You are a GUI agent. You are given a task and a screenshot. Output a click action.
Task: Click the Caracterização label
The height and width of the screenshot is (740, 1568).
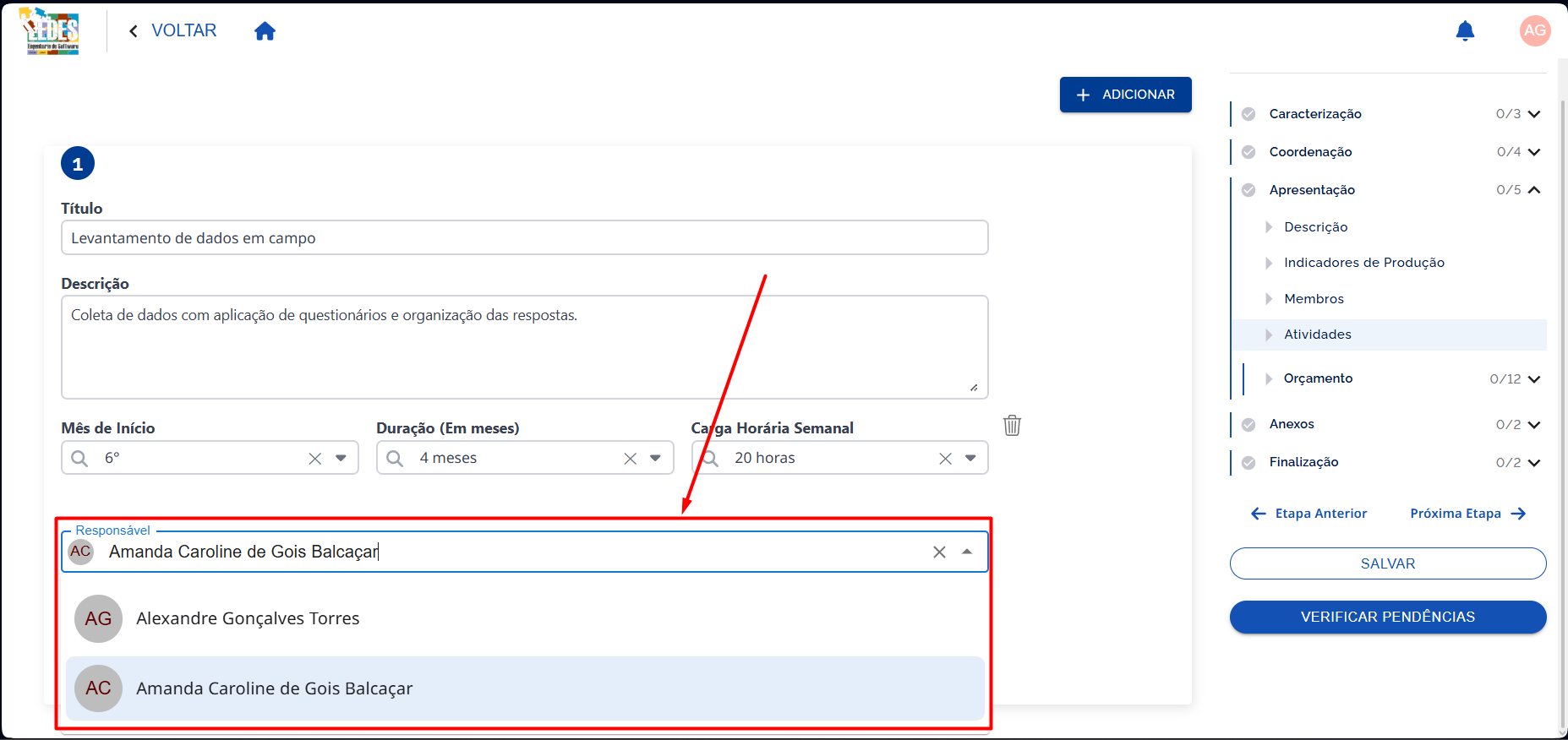tap(1315, 114)
